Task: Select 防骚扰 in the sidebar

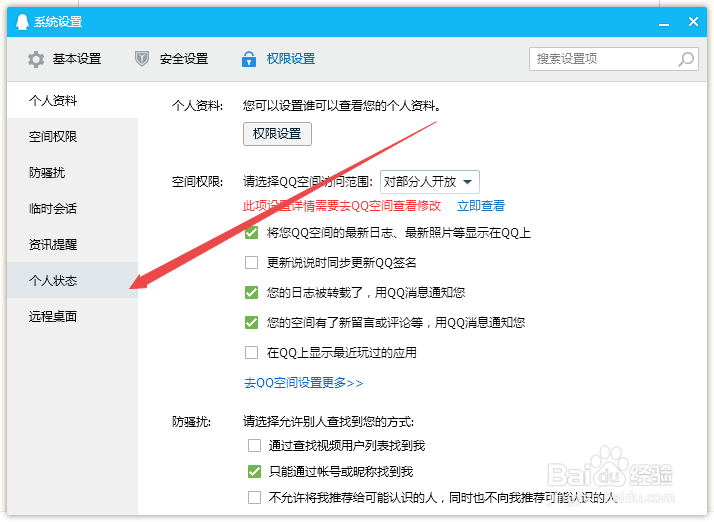Action: pyautogui.click(x=72, y=172)
